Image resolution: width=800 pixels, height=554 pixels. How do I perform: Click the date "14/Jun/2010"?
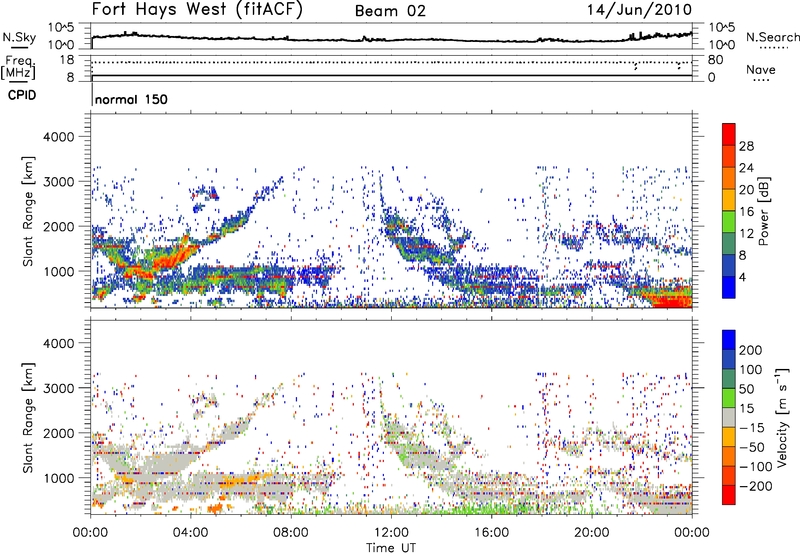(x=639, y=10)
